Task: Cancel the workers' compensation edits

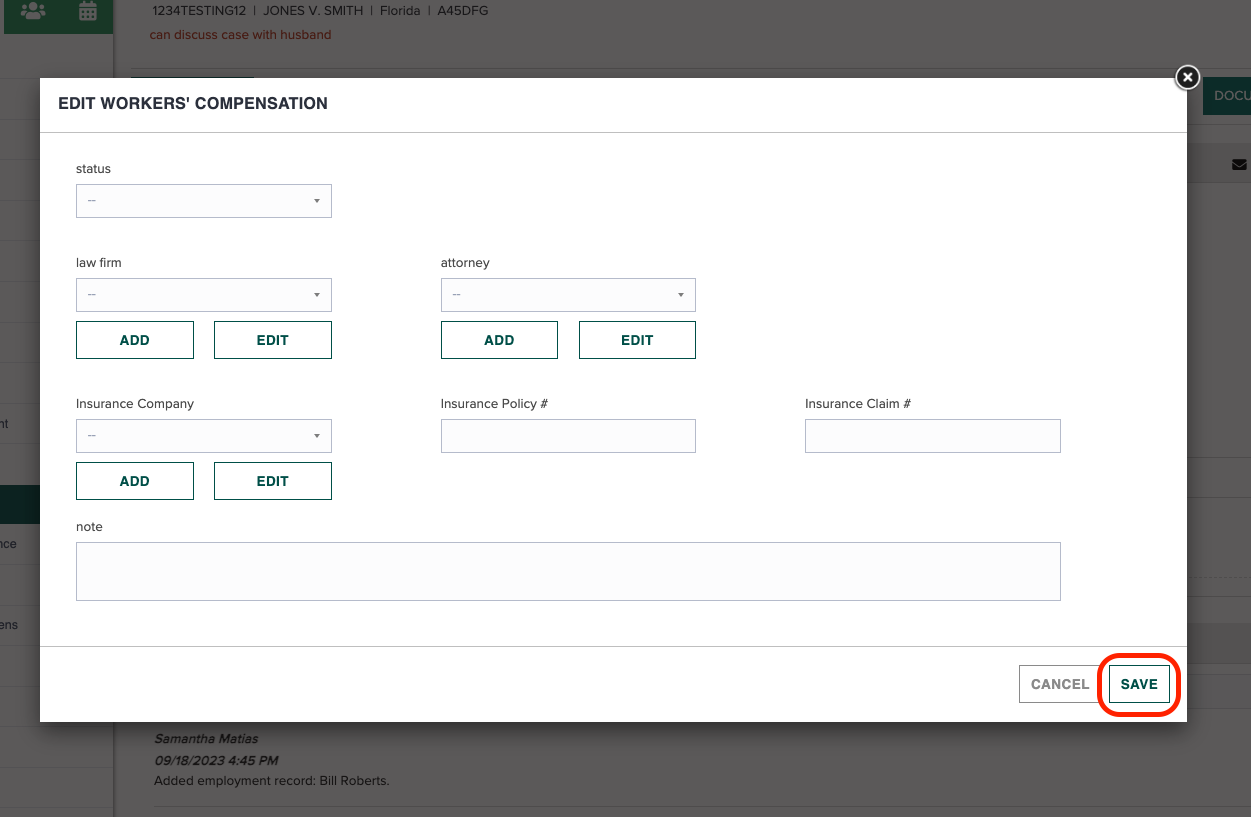Action: 1060,685
